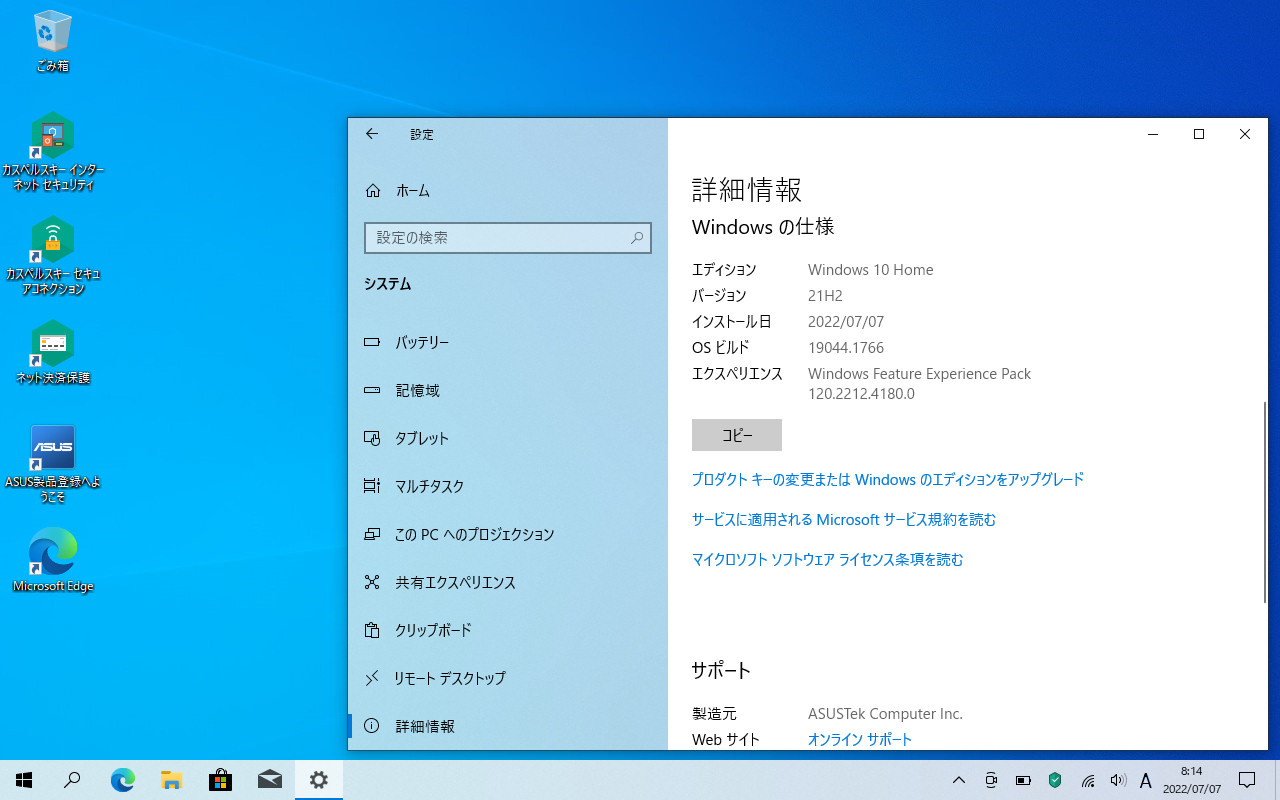The width and height of the screenshot is (1280, 800).
Task: Click the tablet icon beside タブレット
Action: (x=372, y=438)
